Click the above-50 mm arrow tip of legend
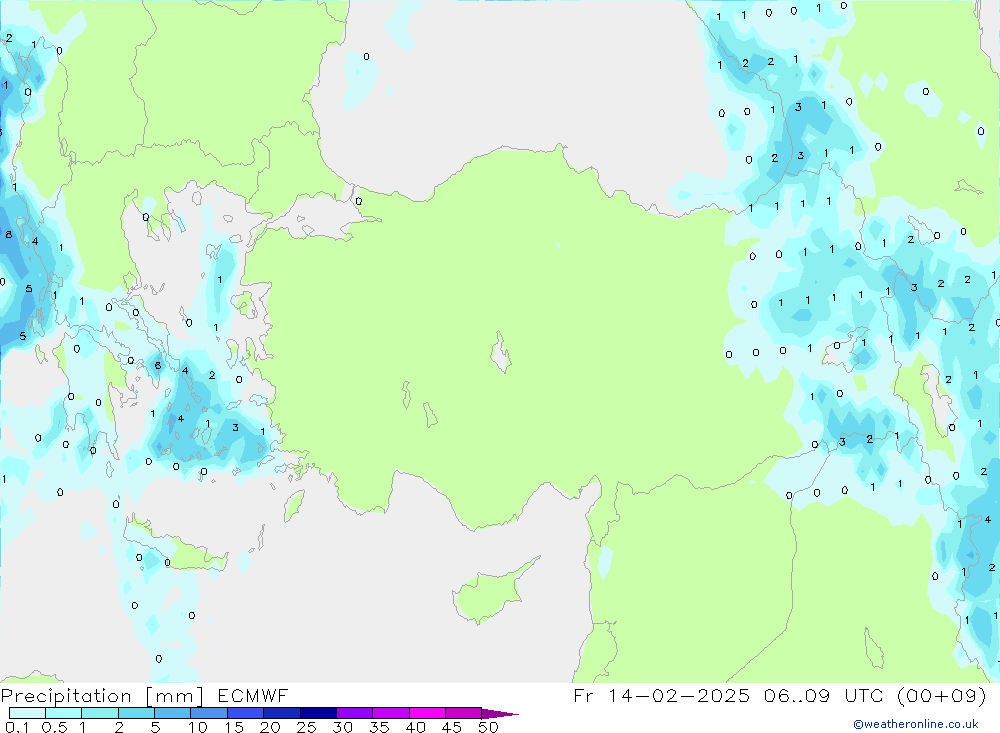This screenshot has height=733, width=1000. point(500,714)
